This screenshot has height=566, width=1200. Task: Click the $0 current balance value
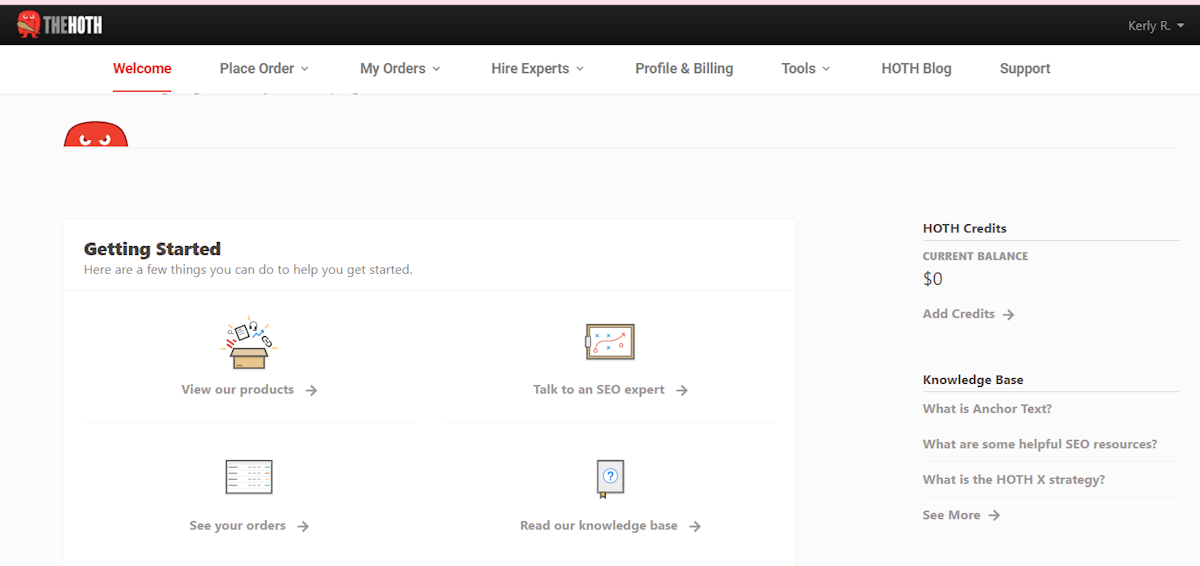pos(933,279)
